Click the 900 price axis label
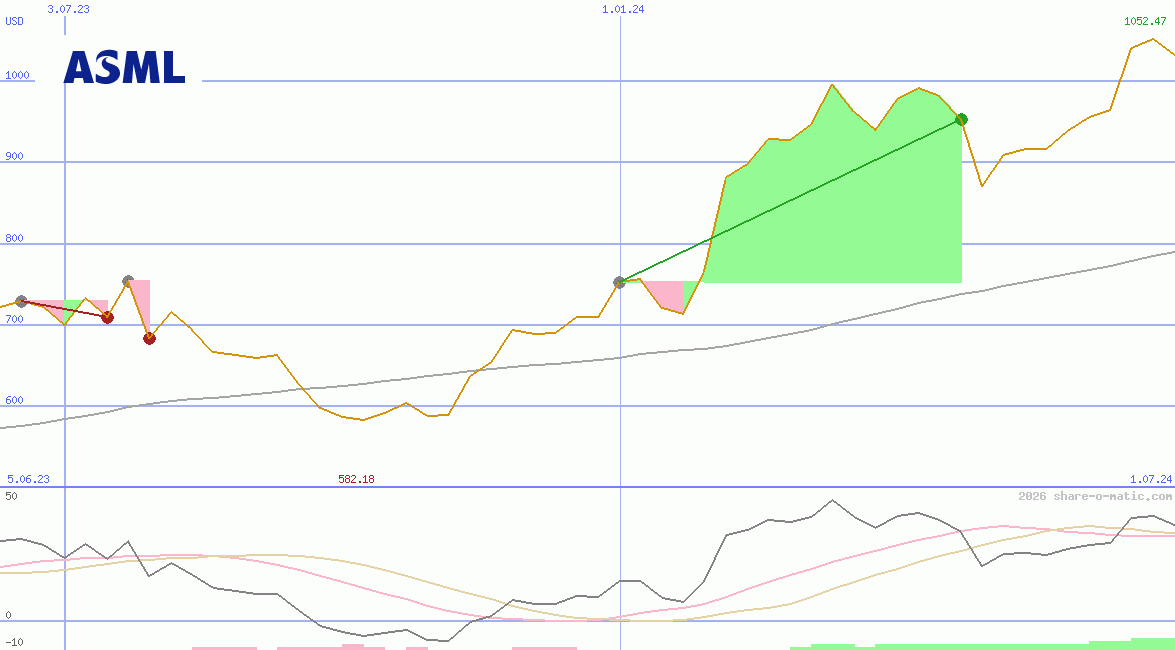The width and height of the screenshot is (1175, 650). 14,157
